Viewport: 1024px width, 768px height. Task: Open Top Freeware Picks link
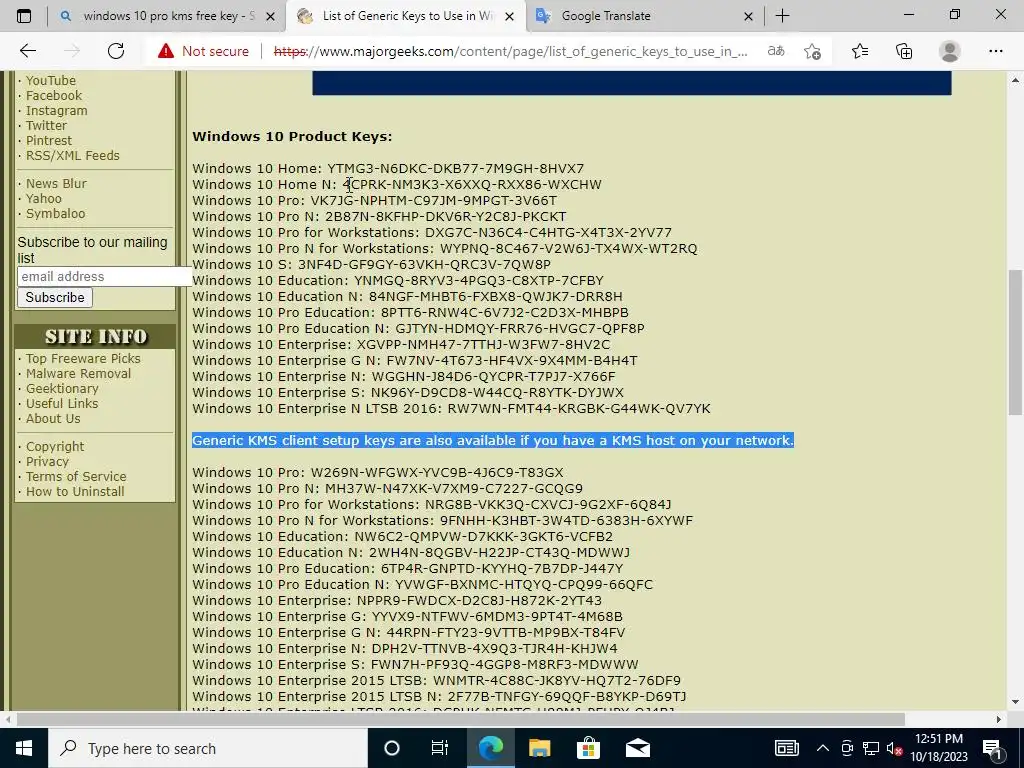click(83, 359)
